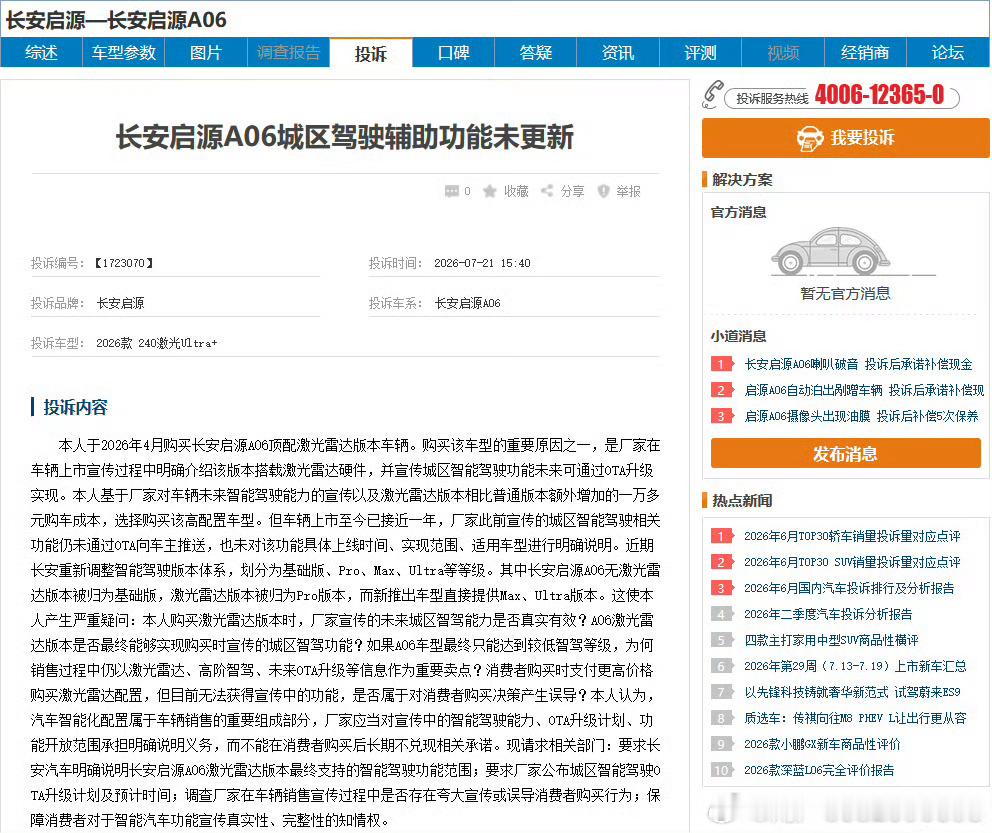Viewport: 992px width, 833px height.
Task: Click the car icon in 我要投诉 button
Action: click(x=810, y=139)
